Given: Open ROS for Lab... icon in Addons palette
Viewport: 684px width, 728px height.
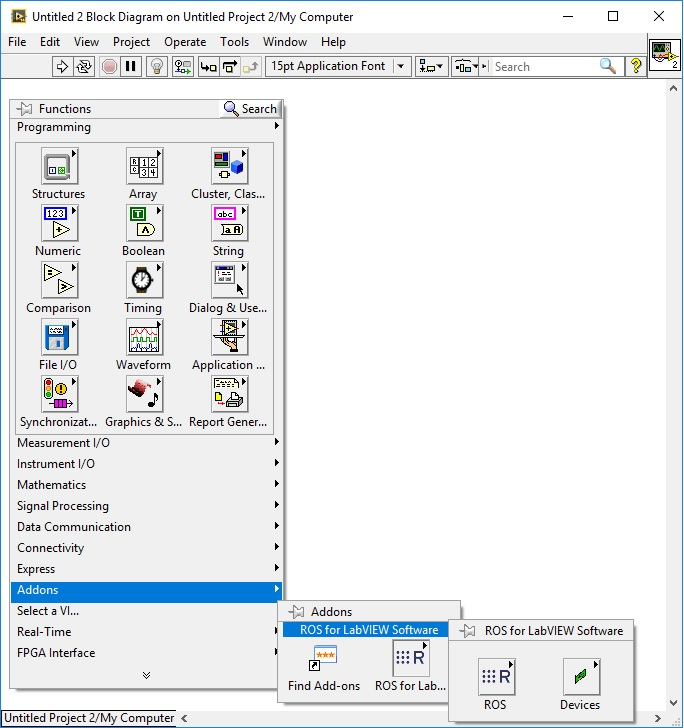Looking at the screenshot, I should pos(410,658).
